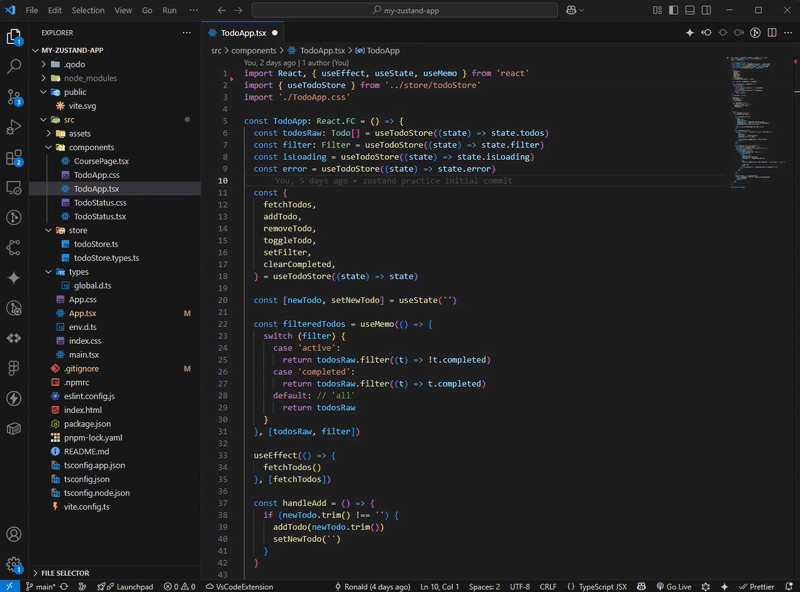Viewport: 800px width, 592px height.
Task: Open todoStore.ts in the explorer
Action: (x=95, y=244)
